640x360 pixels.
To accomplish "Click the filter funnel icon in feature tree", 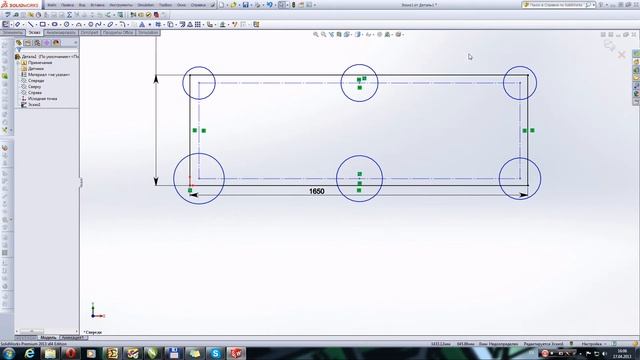I will (18, 50).
